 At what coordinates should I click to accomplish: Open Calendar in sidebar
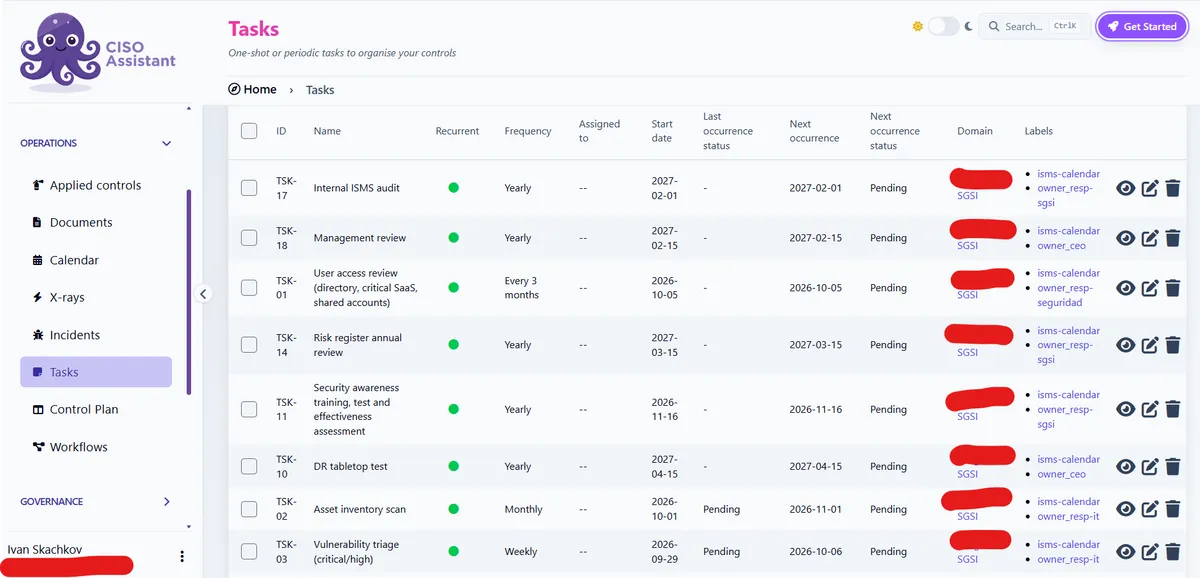tap(96, 260)
